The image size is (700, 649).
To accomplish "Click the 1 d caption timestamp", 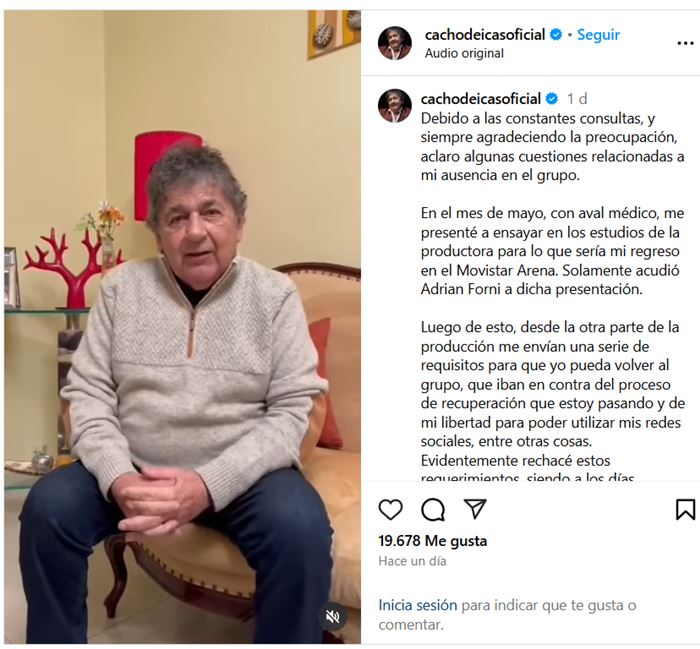I will click(x=577, y=99).
